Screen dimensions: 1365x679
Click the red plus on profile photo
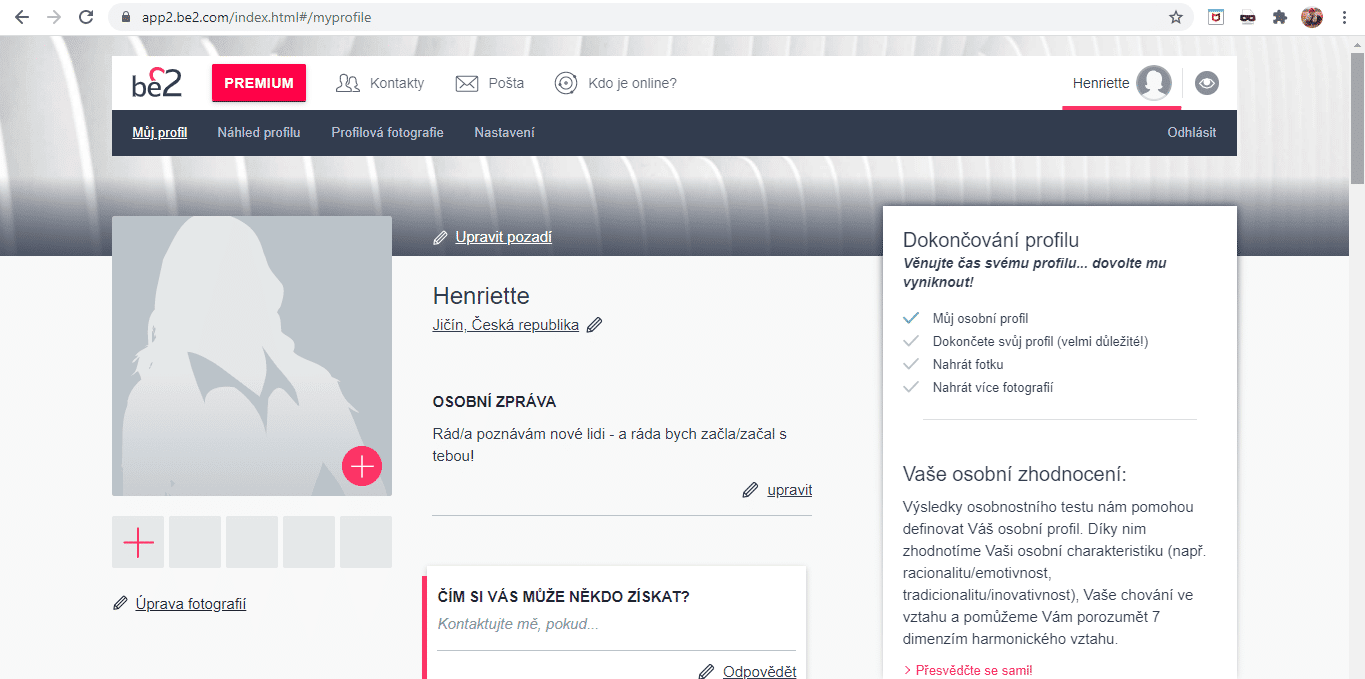(x=362, y=466)
